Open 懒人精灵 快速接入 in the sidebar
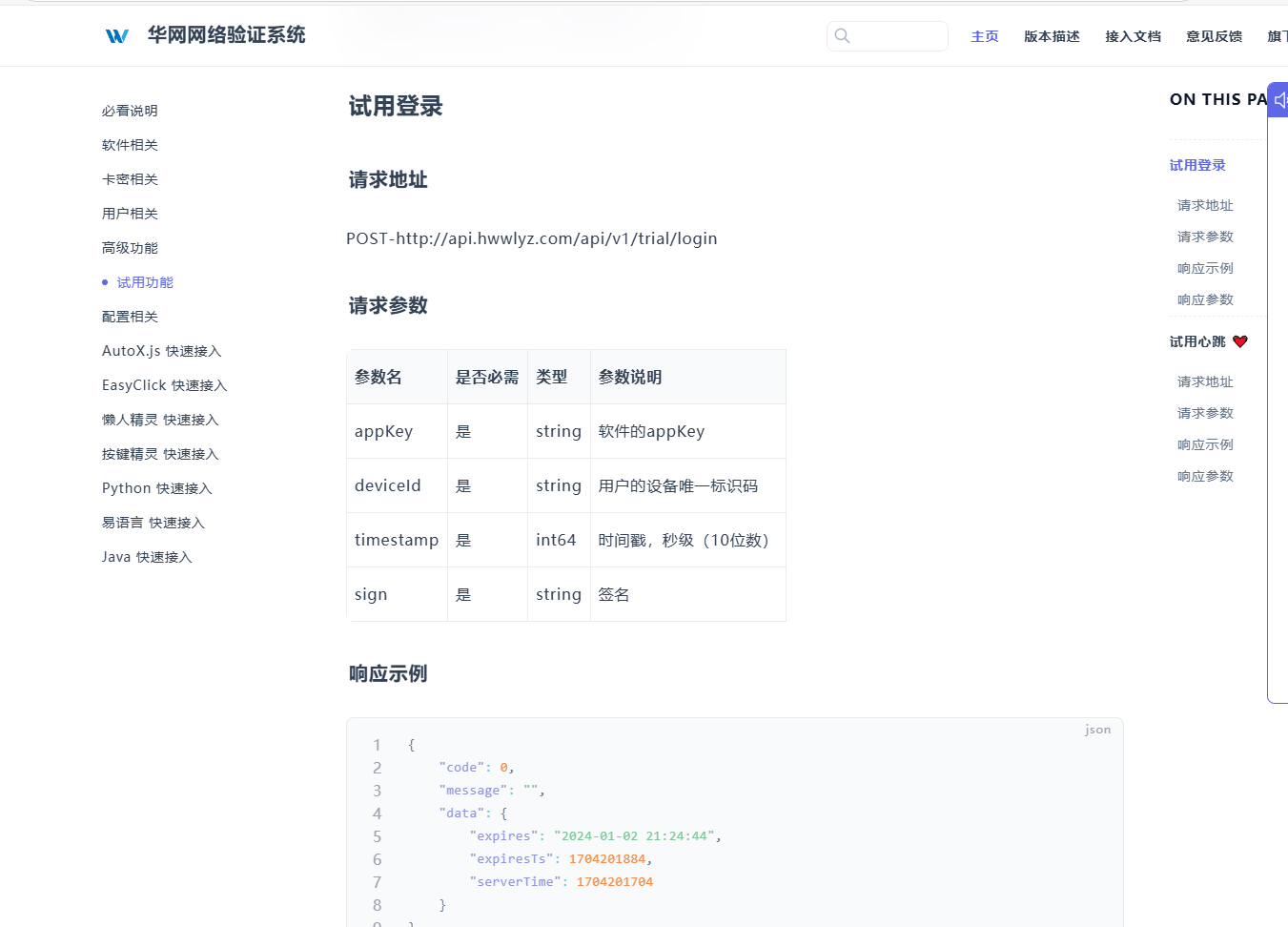This screenshot has width=1288, height=927. click(160, 420)
